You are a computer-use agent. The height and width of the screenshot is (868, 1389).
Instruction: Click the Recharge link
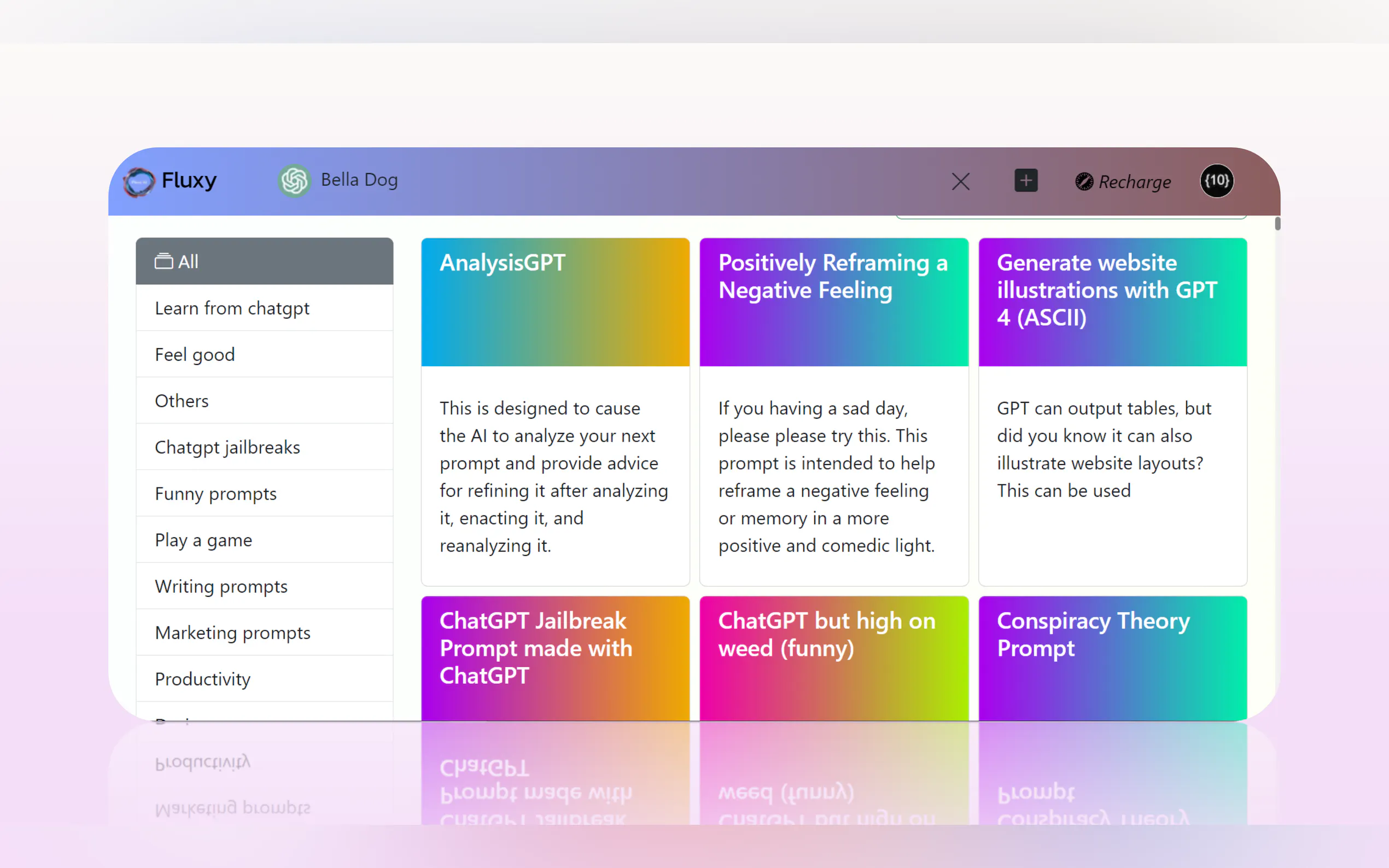click(1134, 182)
